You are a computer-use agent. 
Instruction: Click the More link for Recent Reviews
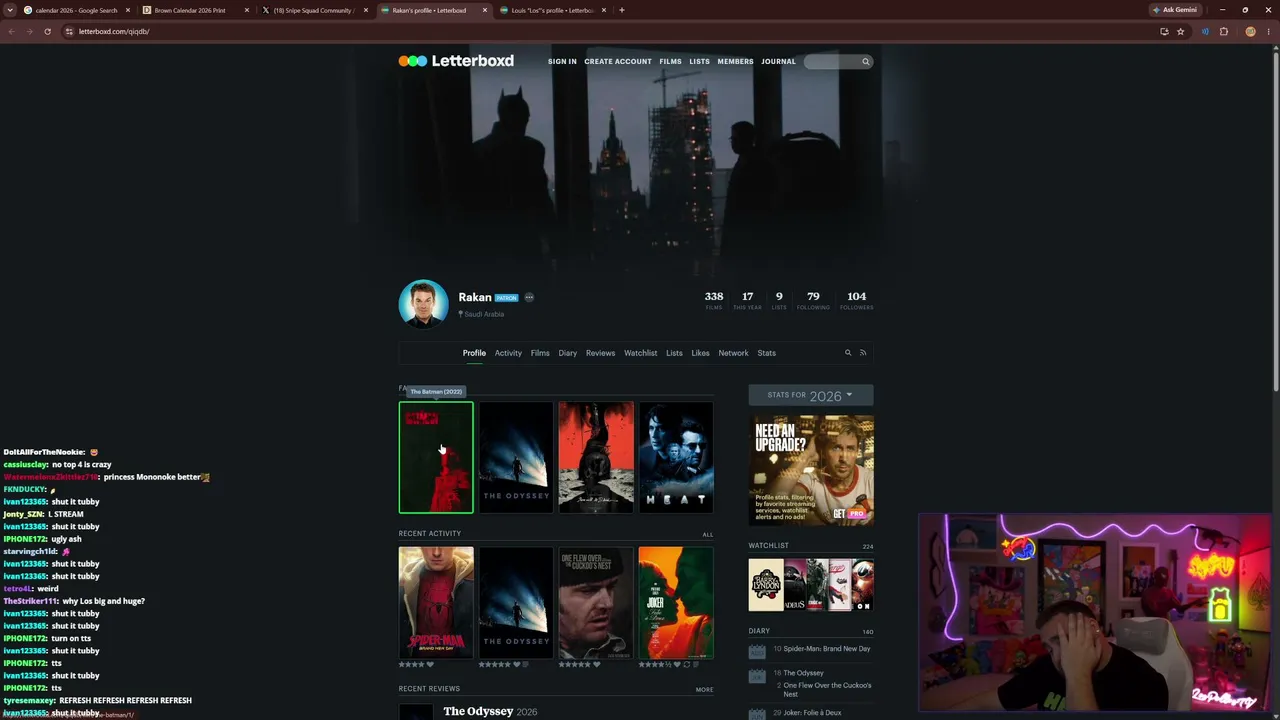click(x=705, y=689)
